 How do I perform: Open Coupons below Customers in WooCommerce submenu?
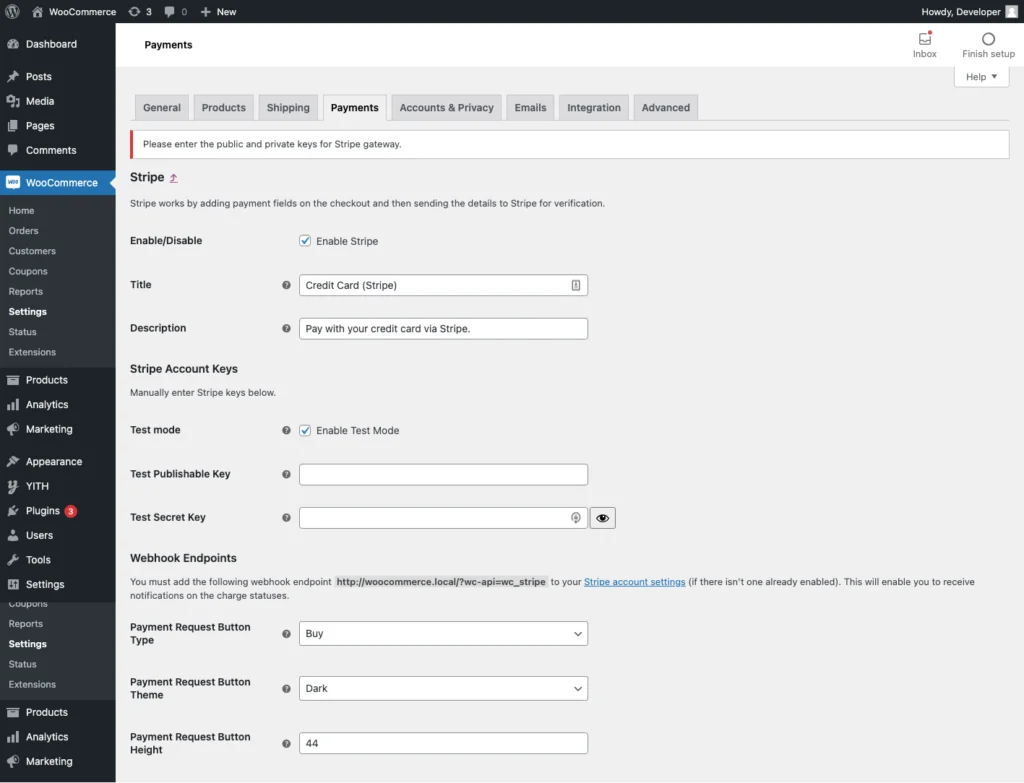click(x=28, y=272)
